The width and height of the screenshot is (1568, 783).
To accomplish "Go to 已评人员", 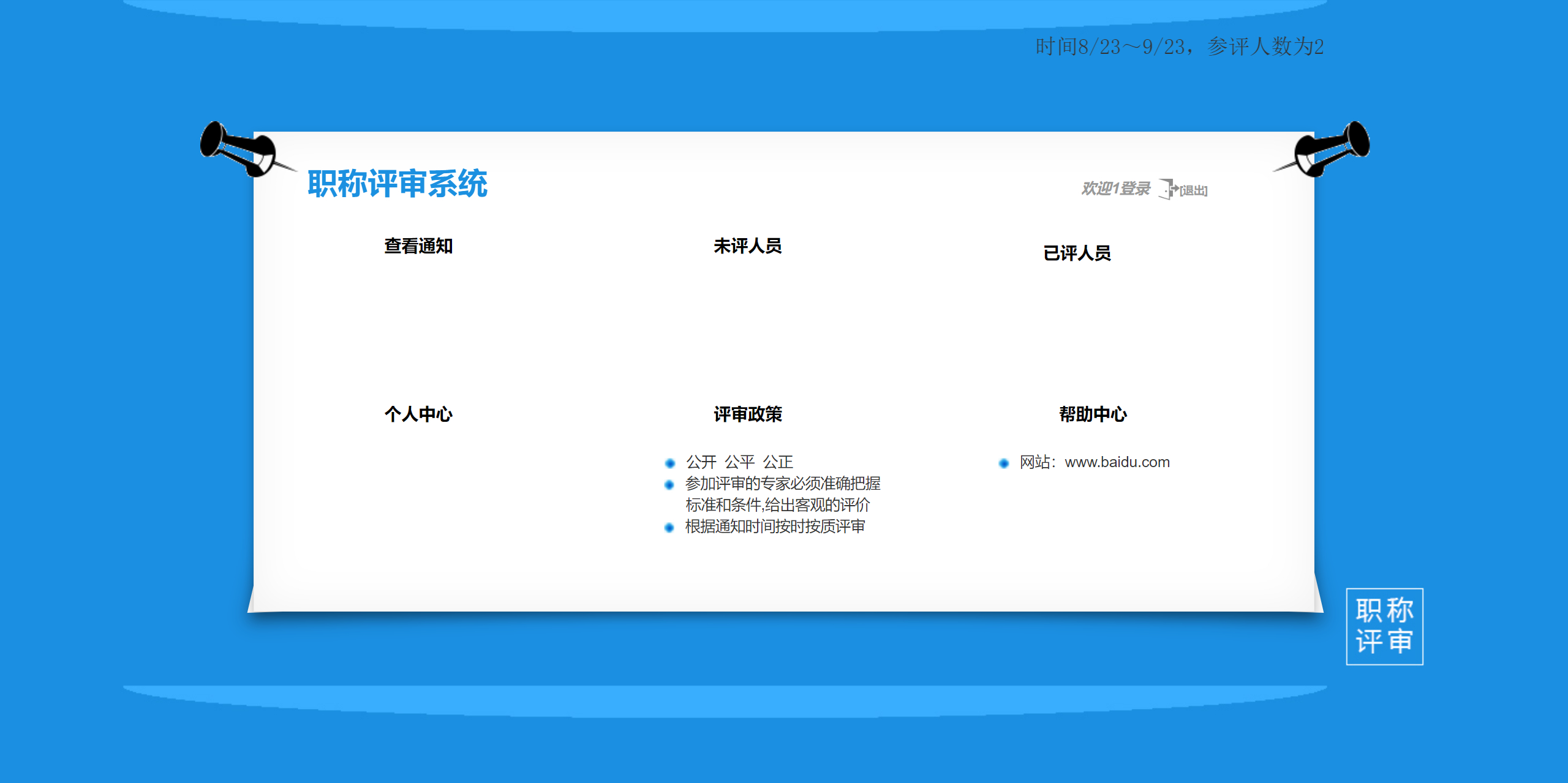I will (1077, 253).
